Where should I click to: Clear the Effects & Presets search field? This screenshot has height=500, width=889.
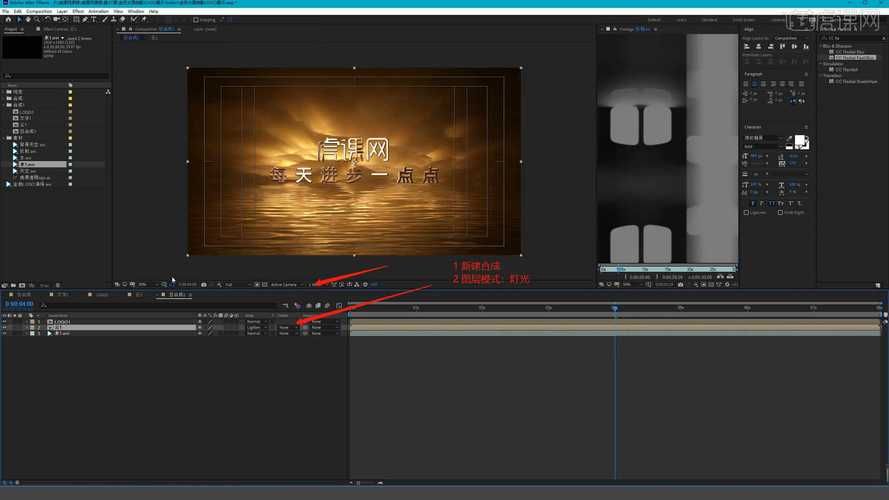(x=883, y=38)
